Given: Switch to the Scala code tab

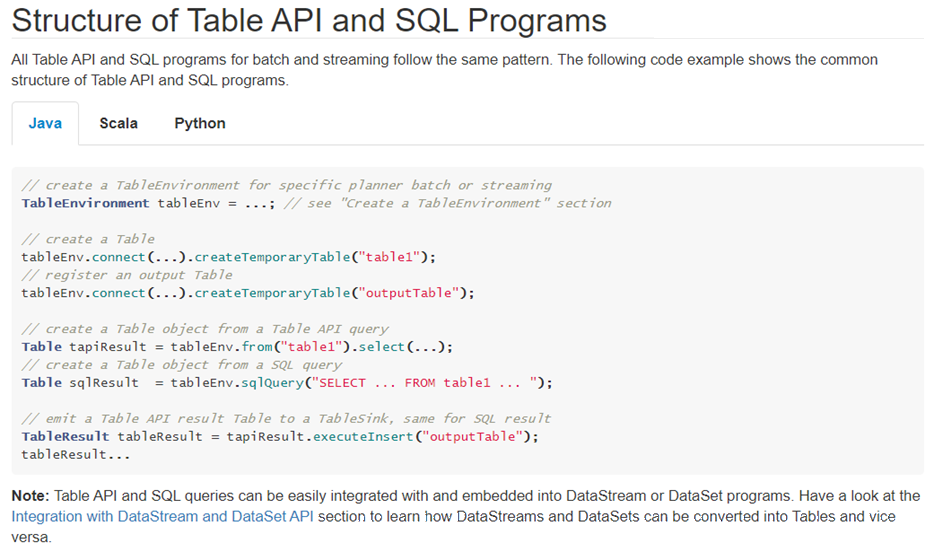Looking at the screenshot, I should [119, 123].
